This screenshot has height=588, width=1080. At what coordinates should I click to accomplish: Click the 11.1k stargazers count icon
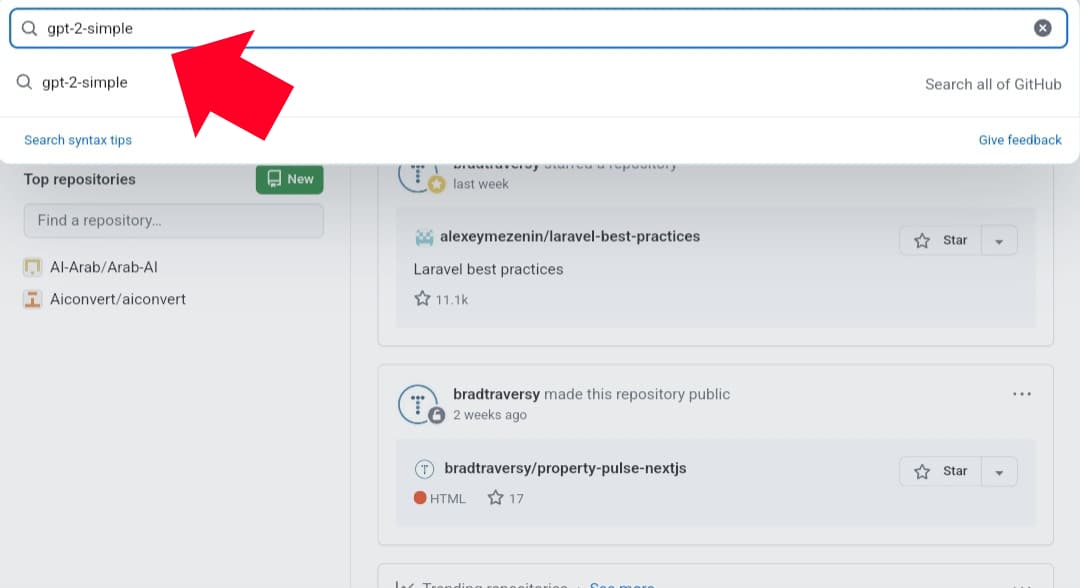pos(423,299)
